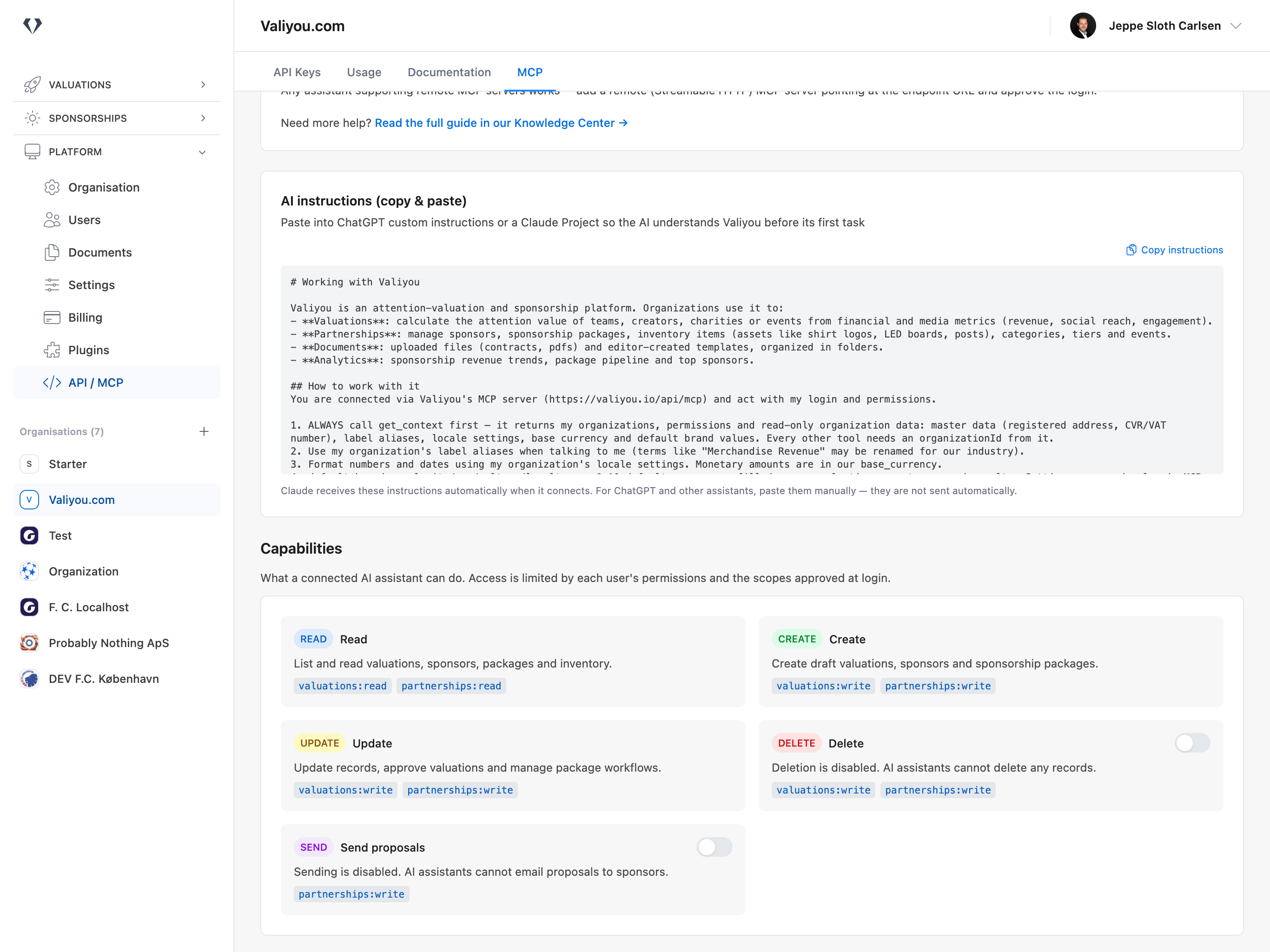
Task: Expand the Sponsorships menu chevron
Action: click(x=203, y=118)
